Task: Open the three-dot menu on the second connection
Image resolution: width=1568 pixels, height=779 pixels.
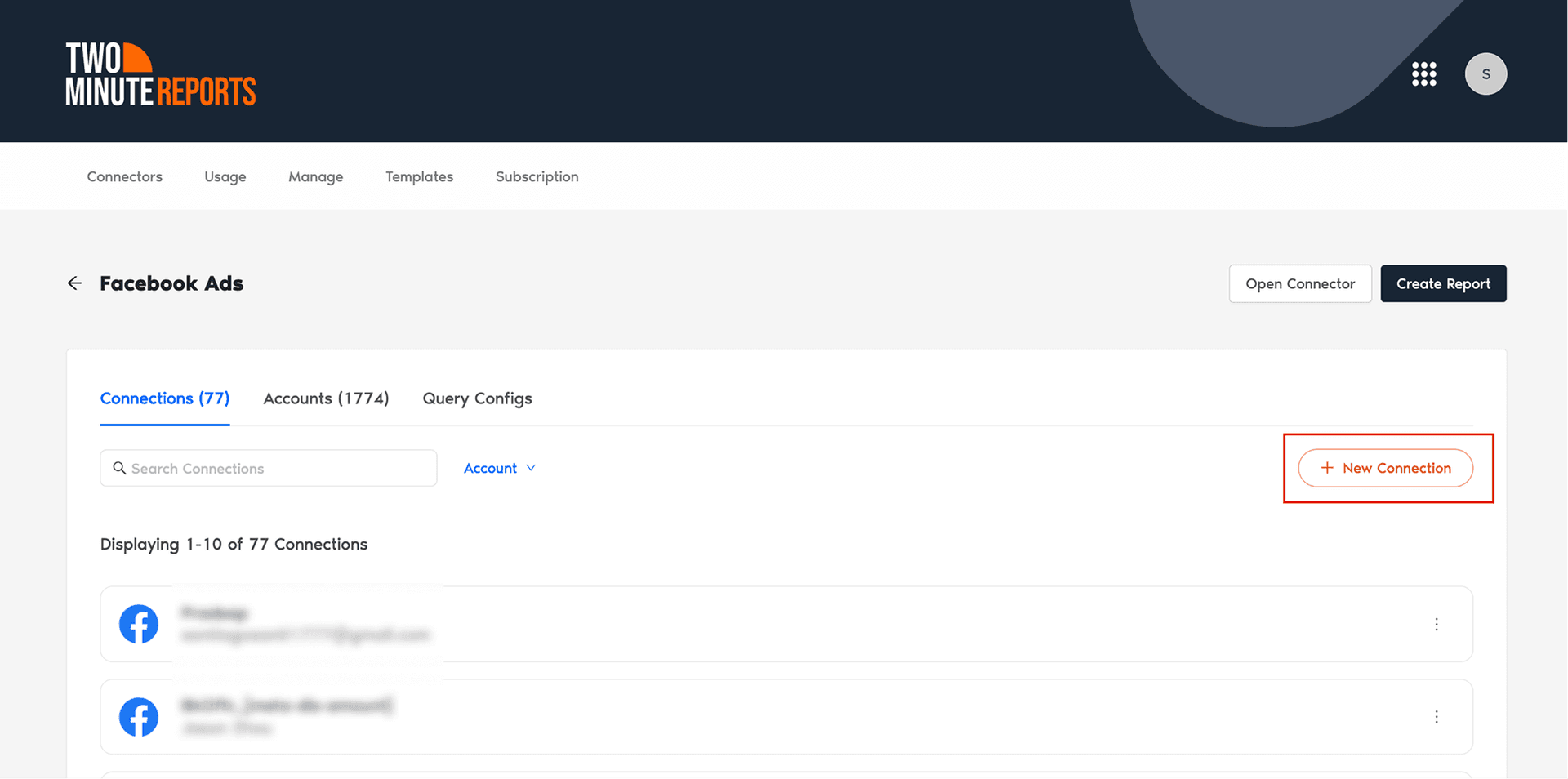Action: pos(1437,717)
